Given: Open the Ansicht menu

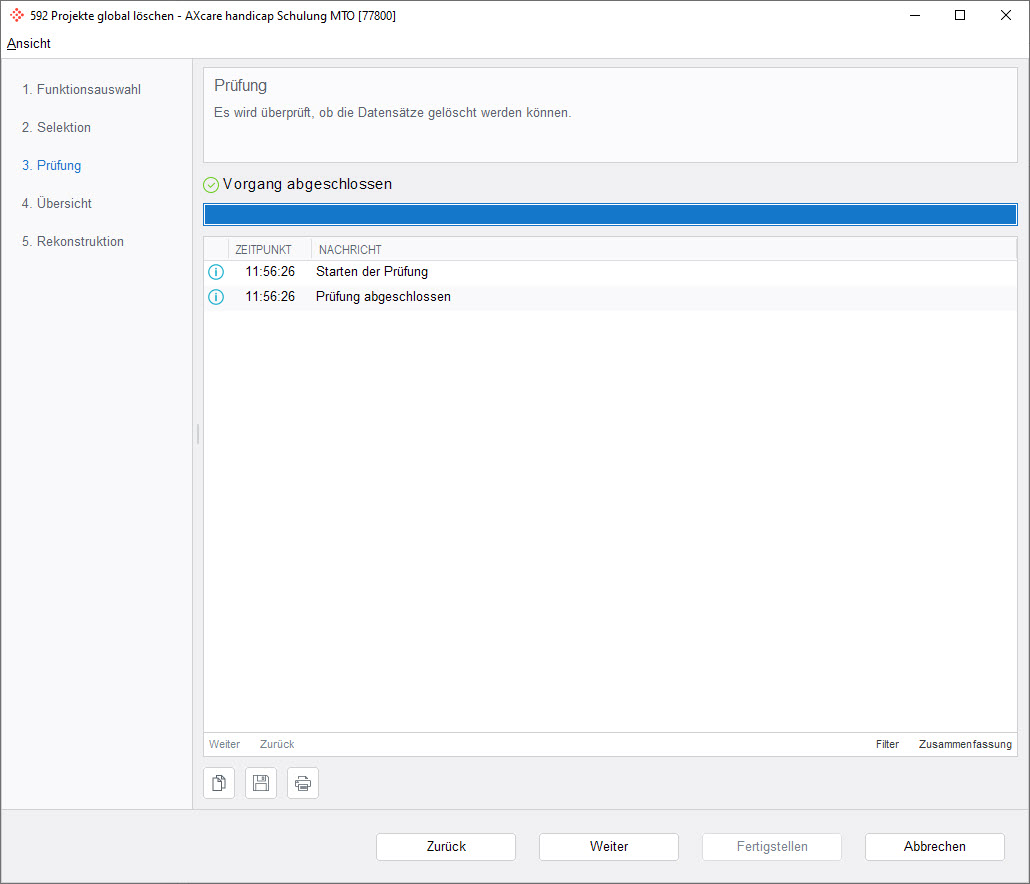Looking at the screenshot, I should point(29,43).
